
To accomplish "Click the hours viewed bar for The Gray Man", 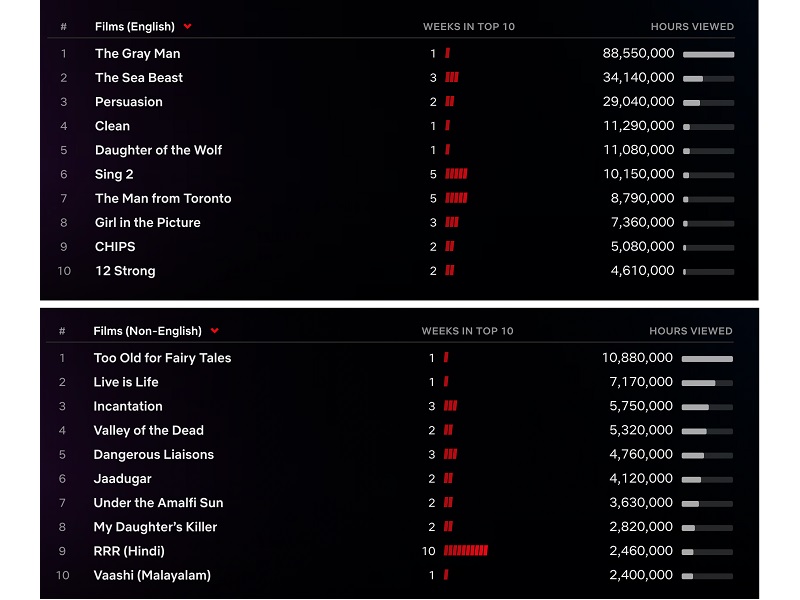I will 708,54.
